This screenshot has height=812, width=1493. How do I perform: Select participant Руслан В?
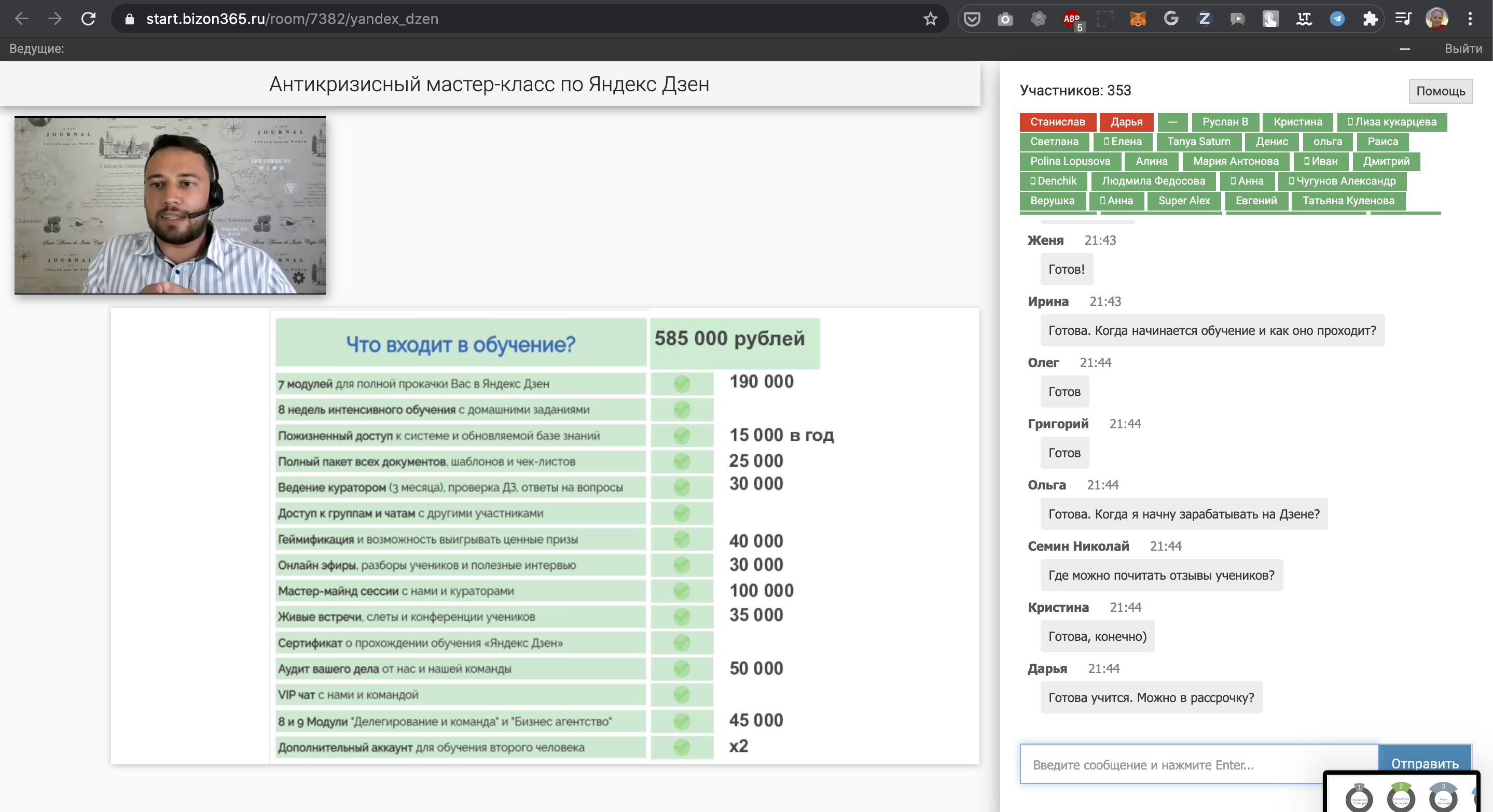(1225, 122)
